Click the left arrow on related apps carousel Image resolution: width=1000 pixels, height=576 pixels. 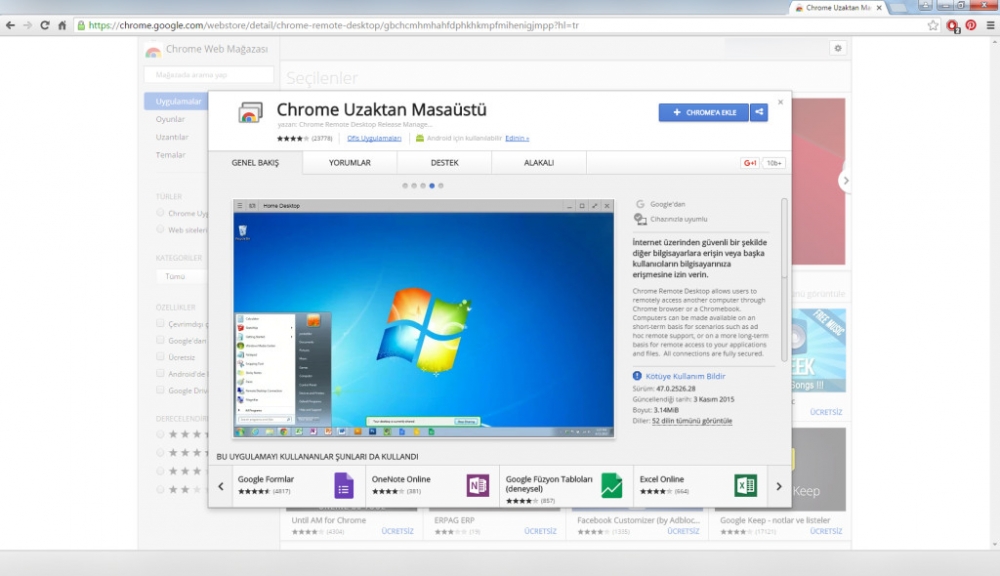click(221, 485)
